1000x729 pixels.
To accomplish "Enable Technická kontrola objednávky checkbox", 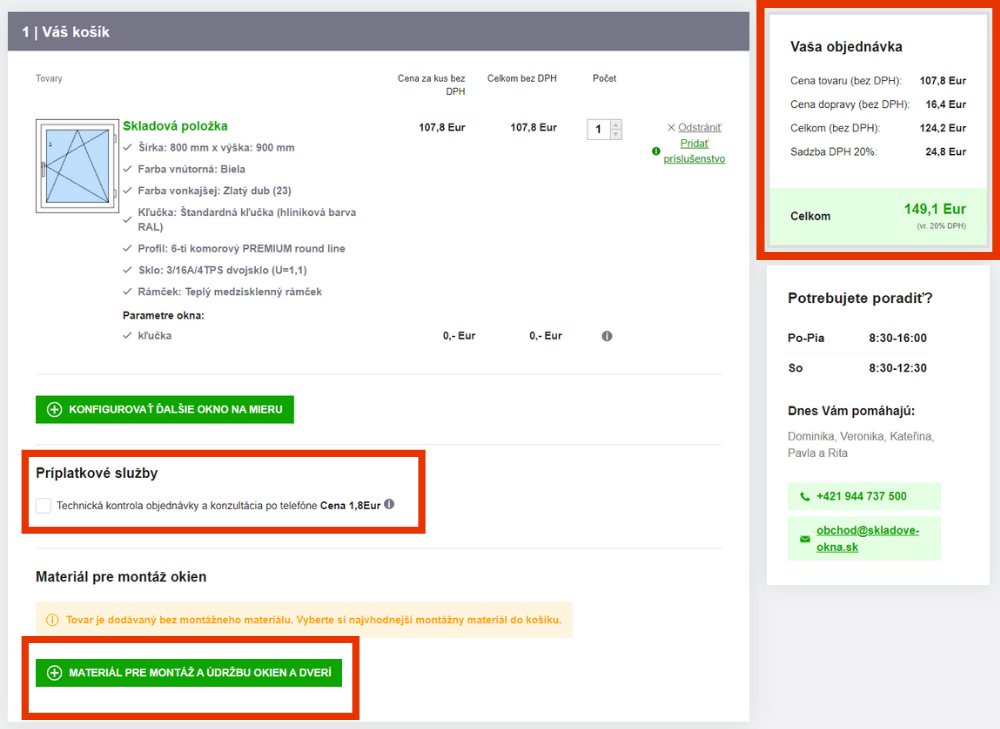I will pyautogui.click(x=43, y=506).
